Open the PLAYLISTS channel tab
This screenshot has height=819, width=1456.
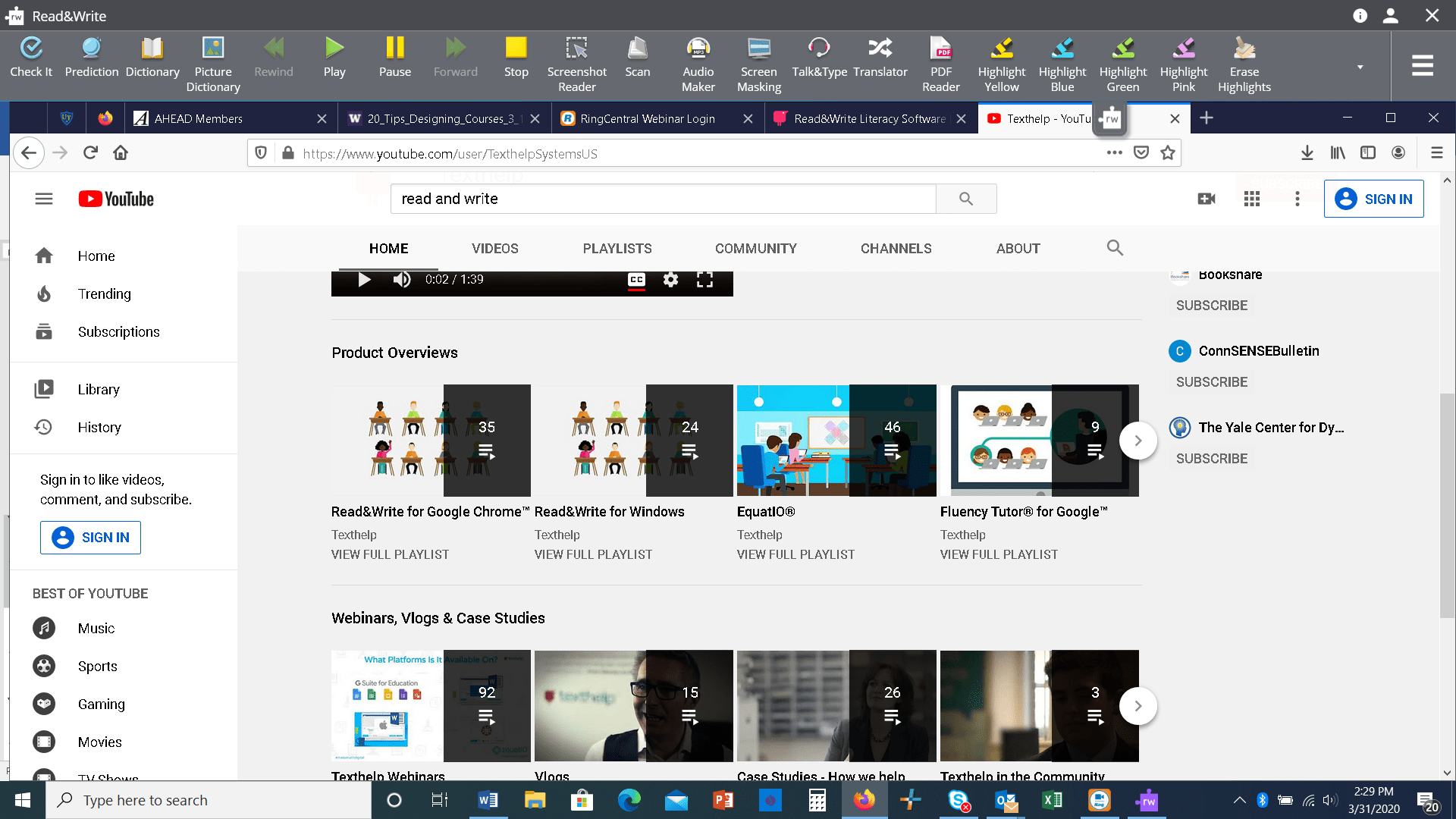[x=617, y=248]
